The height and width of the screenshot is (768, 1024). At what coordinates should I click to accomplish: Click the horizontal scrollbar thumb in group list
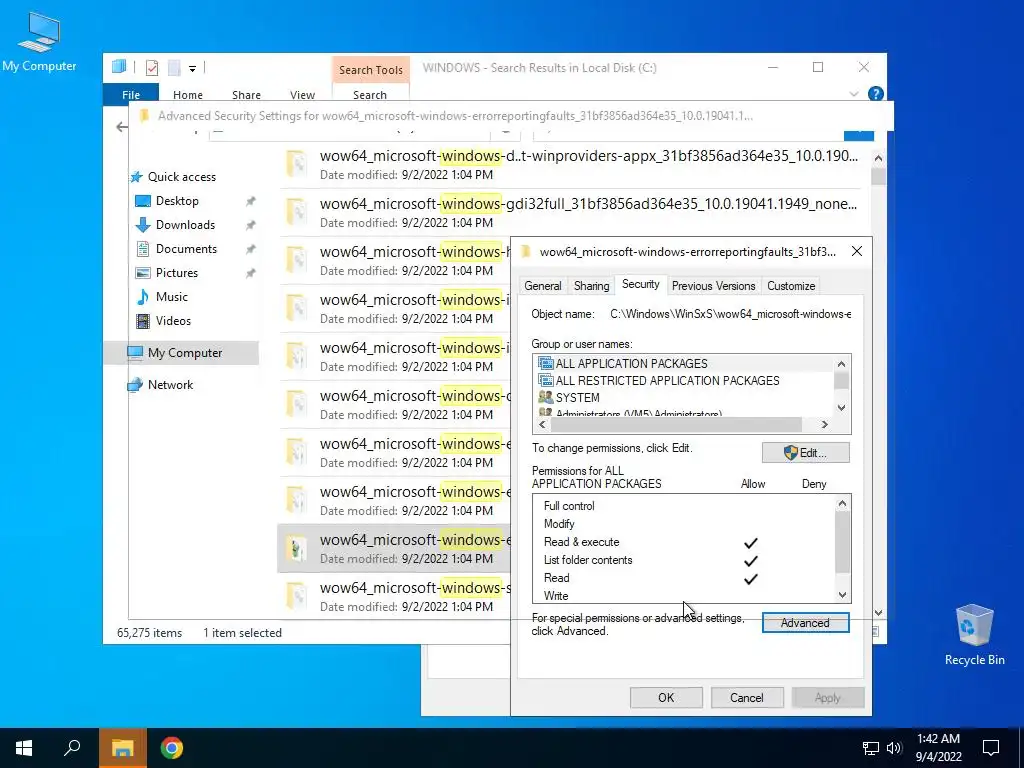pos(676,424)
